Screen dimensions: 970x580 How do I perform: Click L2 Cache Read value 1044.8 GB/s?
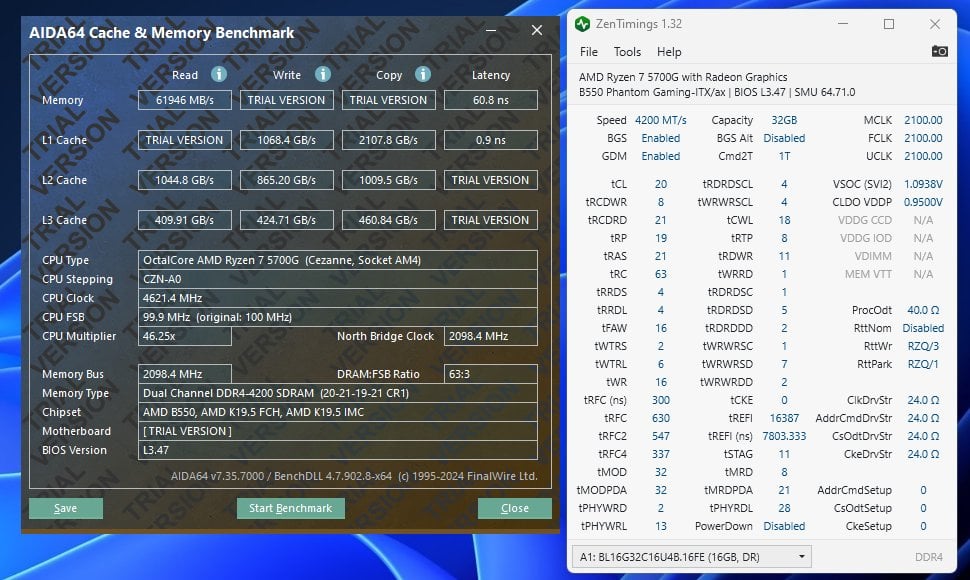[x=184, y=181]
